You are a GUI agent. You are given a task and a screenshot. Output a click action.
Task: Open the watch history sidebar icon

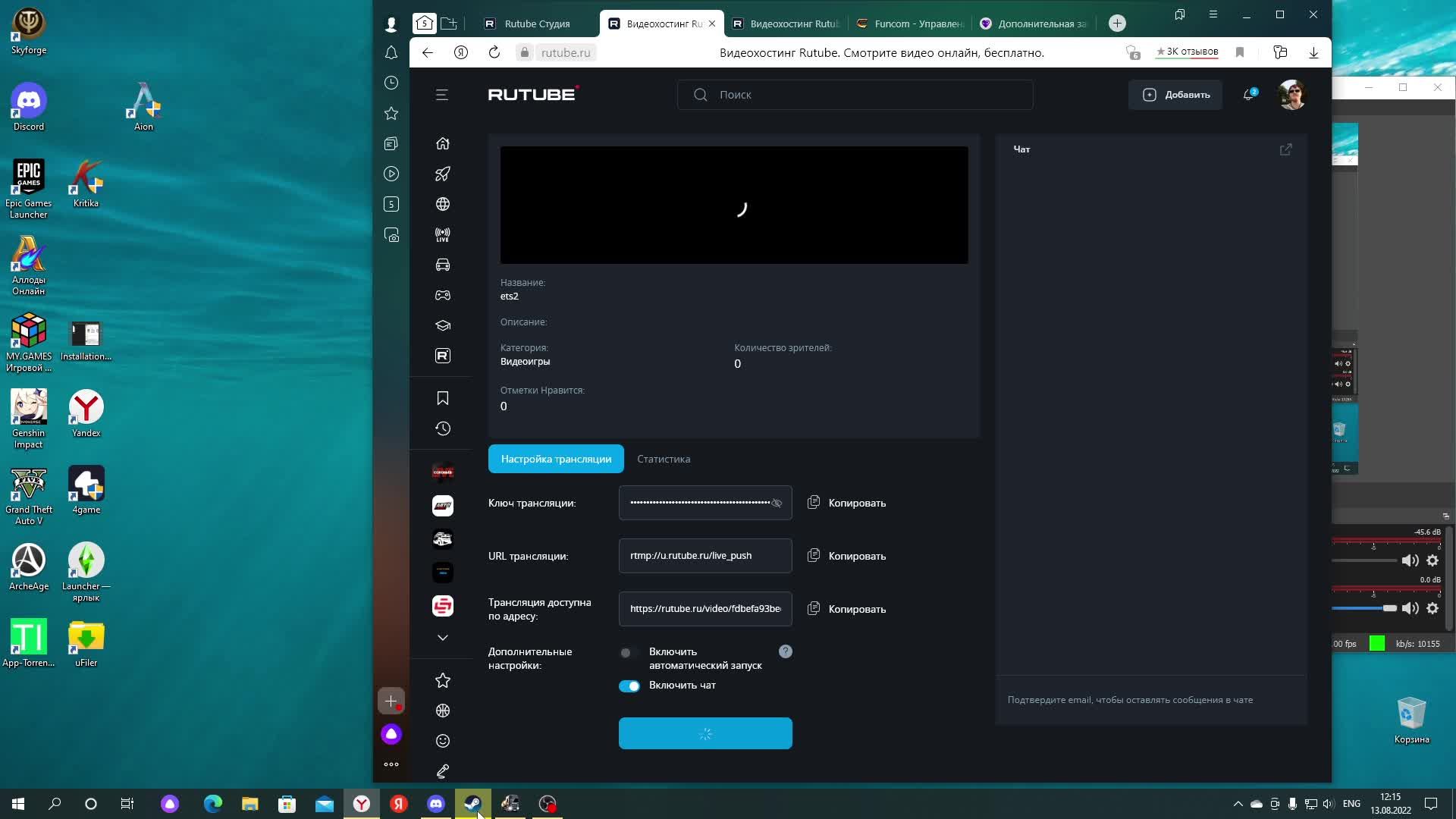[443, 428]
